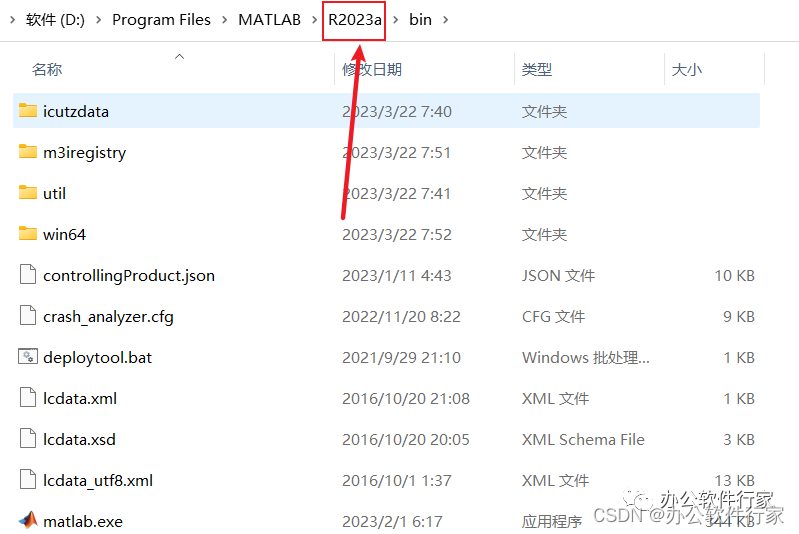Expand the chevron before 软件 (D:)
Screen dimensions: 799x534
tap(12, 19)
